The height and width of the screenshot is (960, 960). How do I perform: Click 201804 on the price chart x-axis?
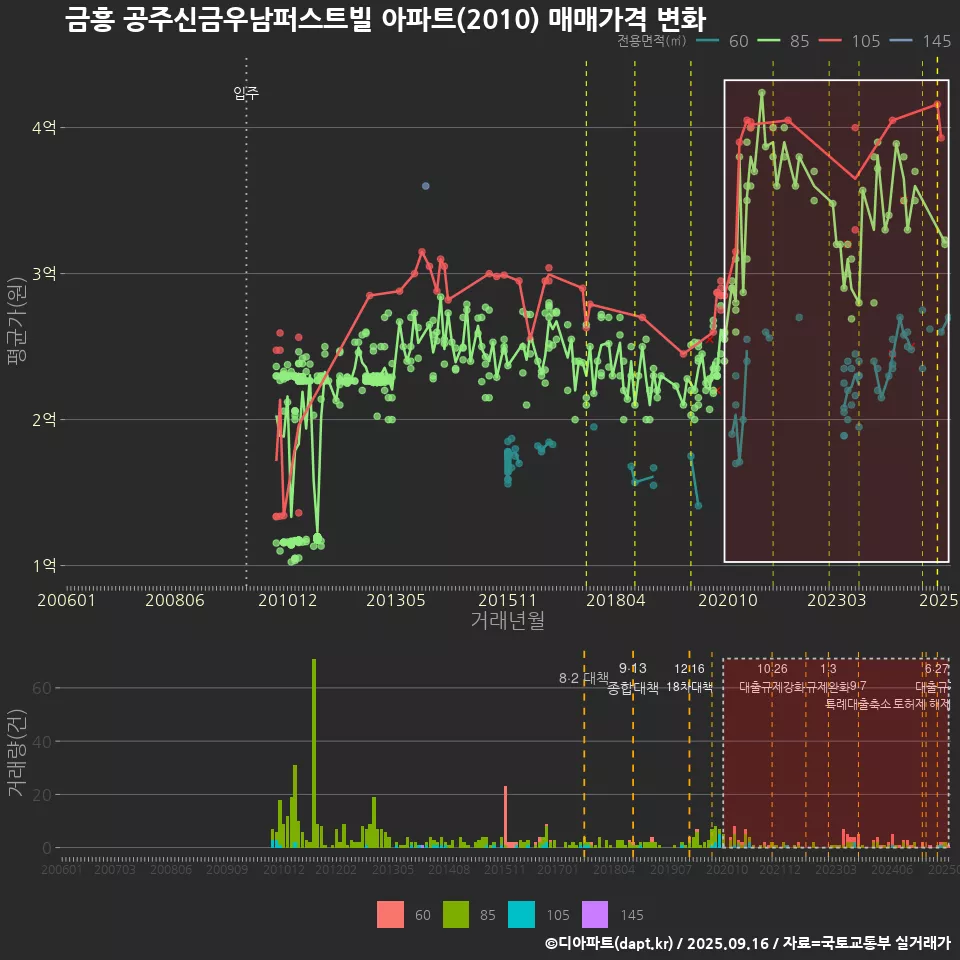pos(616,600)
